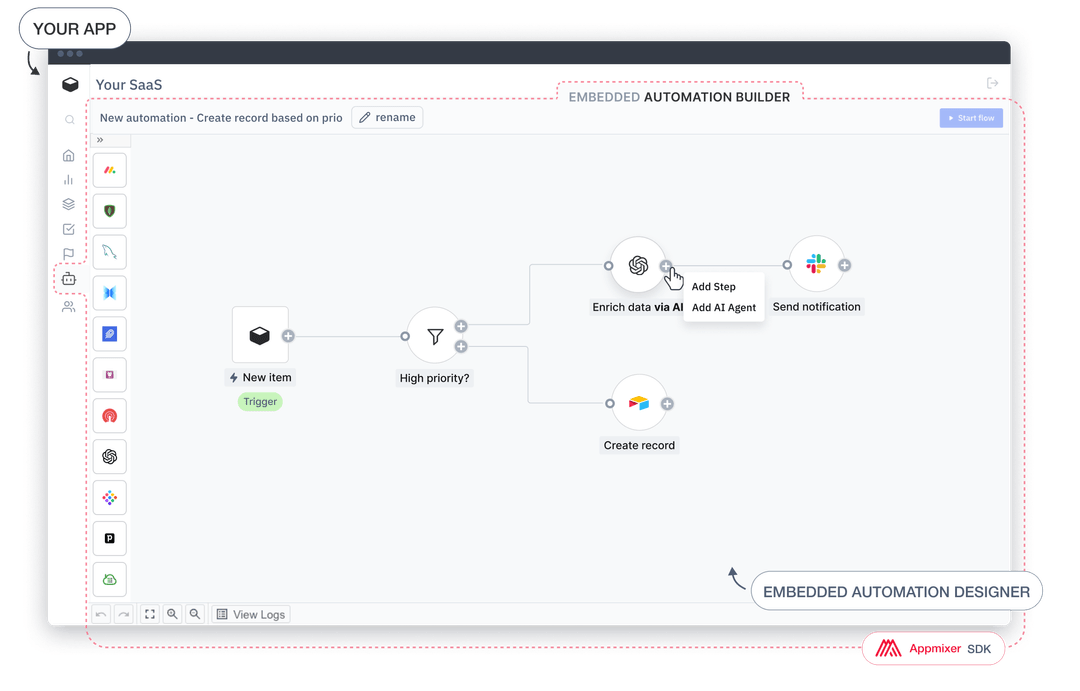Expand the Enrich data via AI step options

tap(666, 265)
